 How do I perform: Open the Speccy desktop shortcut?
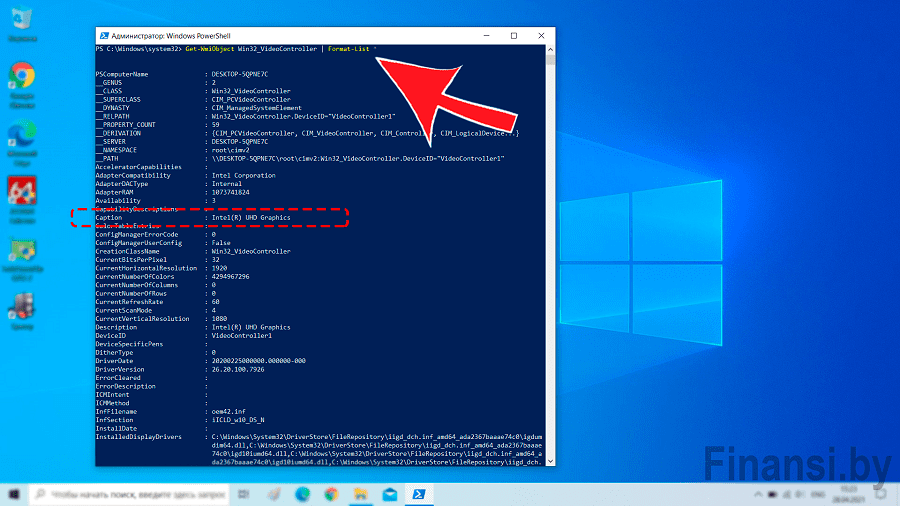click(x=22, y=311)
